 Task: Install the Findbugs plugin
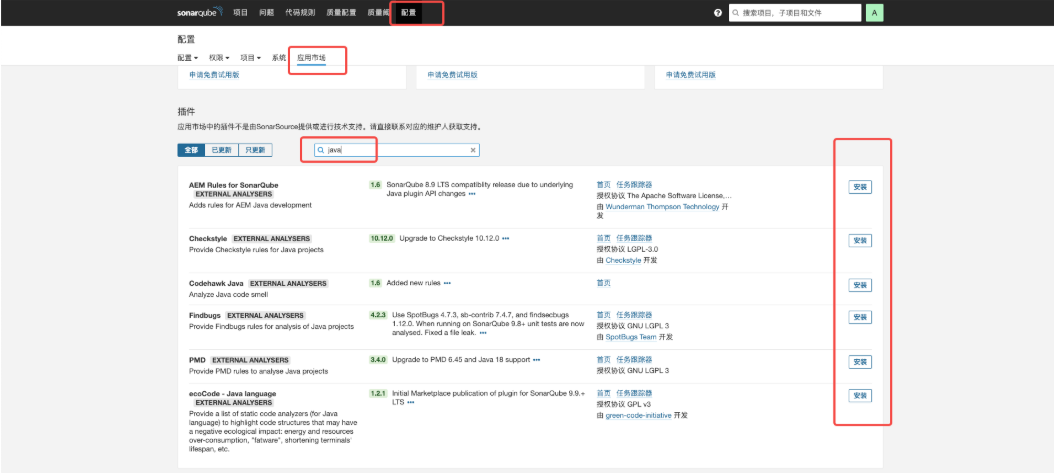(860, 317)
